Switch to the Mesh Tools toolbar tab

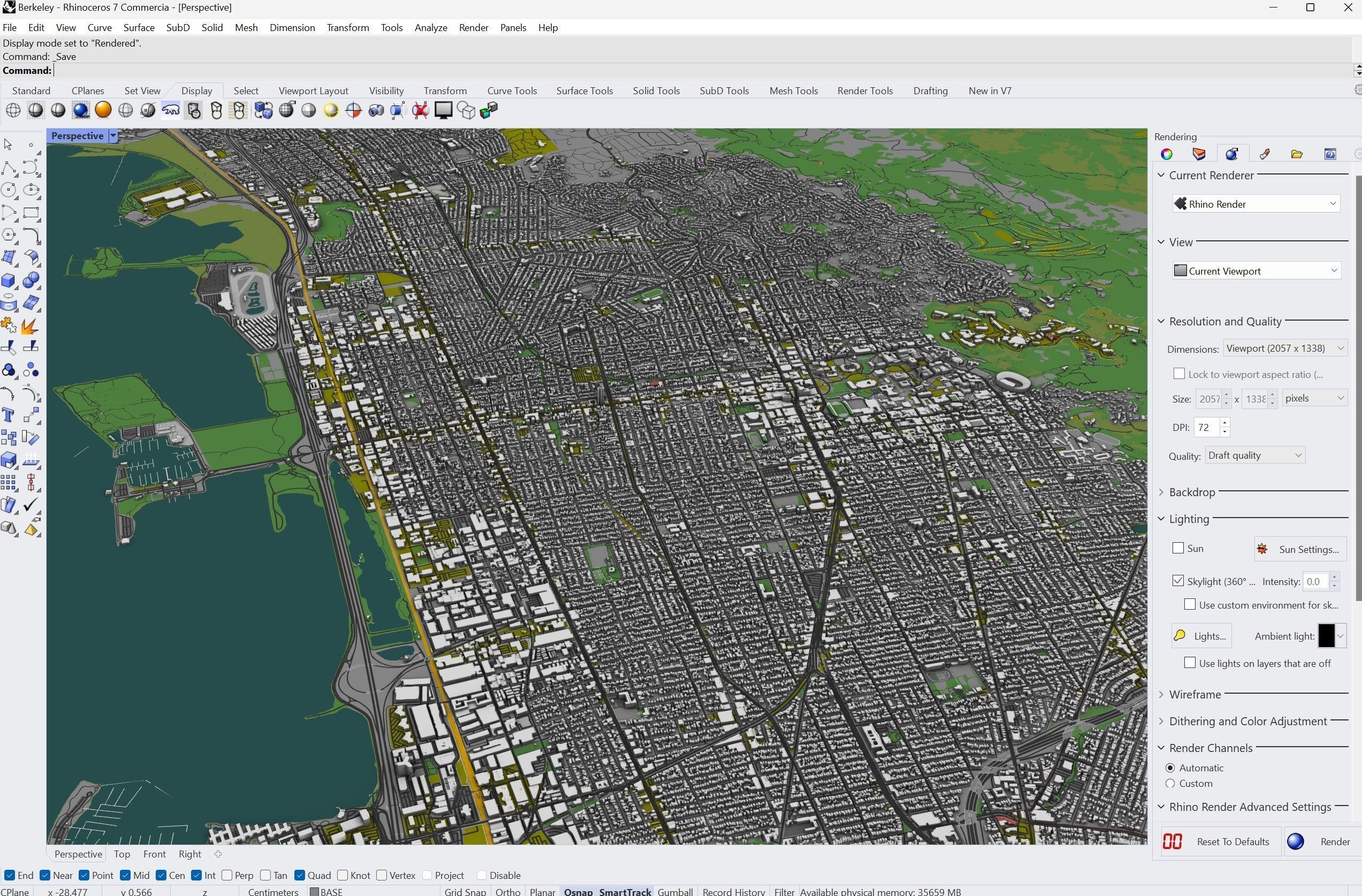point(793,90)
